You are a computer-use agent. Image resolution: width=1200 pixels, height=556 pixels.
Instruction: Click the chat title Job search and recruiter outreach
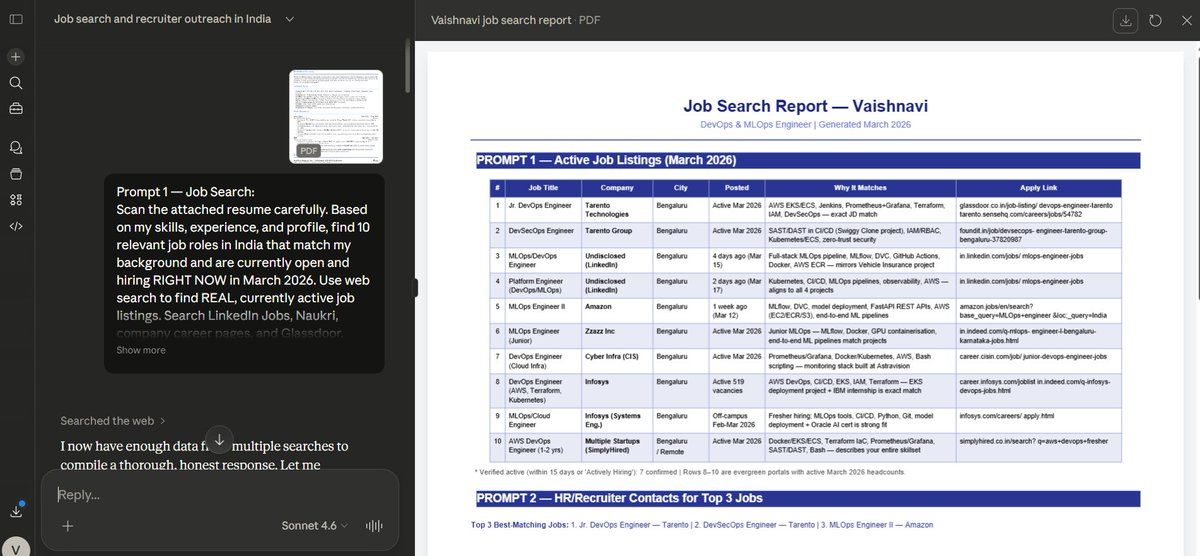(x=161, y=19)
